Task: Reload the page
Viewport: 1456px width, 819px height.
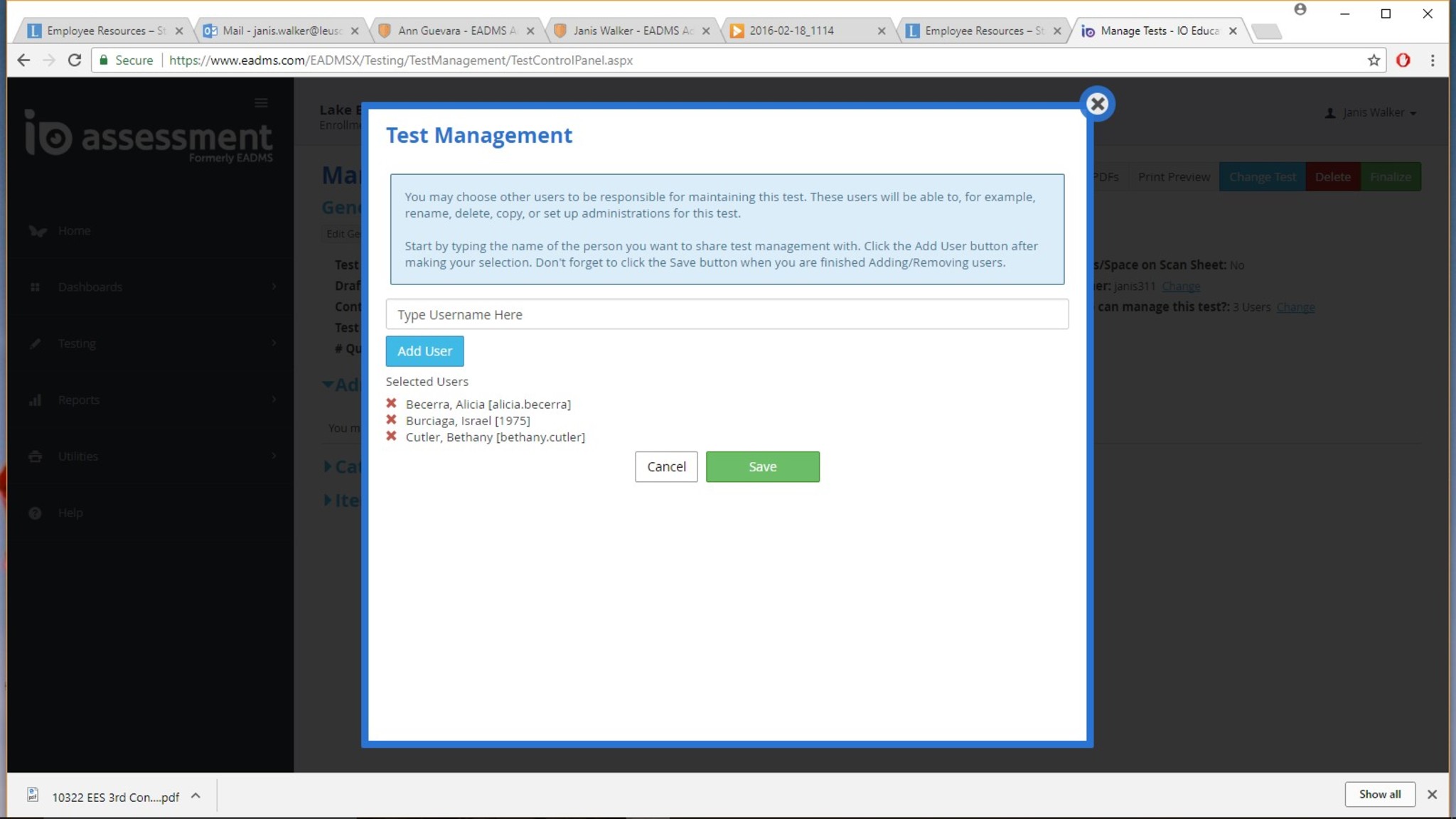Action: tap(75, 60)
